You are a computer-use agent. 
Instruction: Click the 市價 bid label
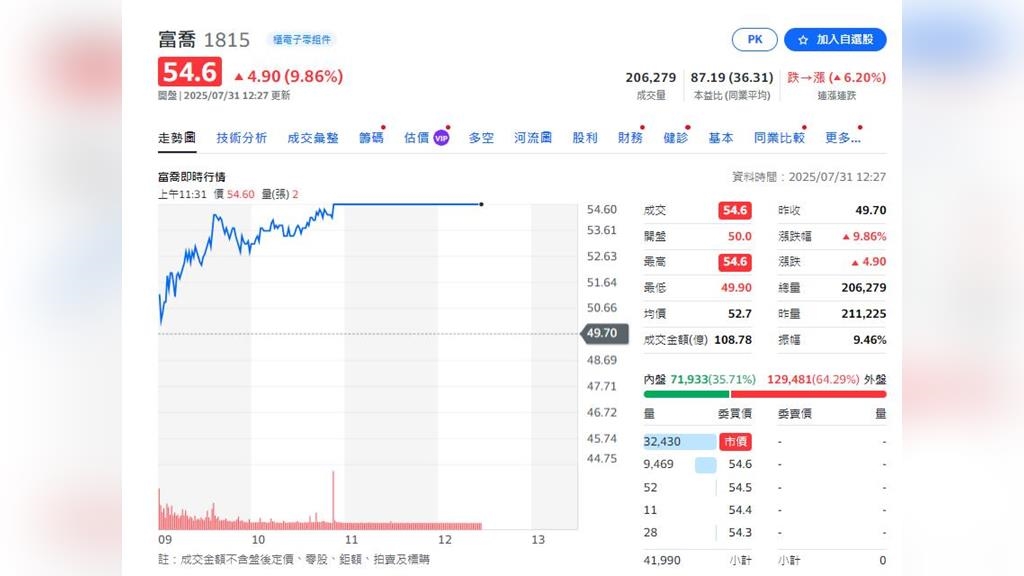click(x=735, y=441)
